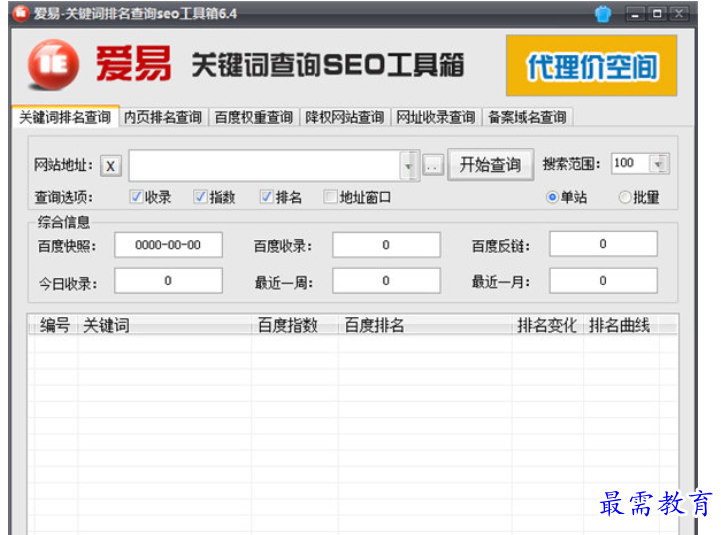
Task: Click the 排名曲线 column header
Action: pos(621,325)
